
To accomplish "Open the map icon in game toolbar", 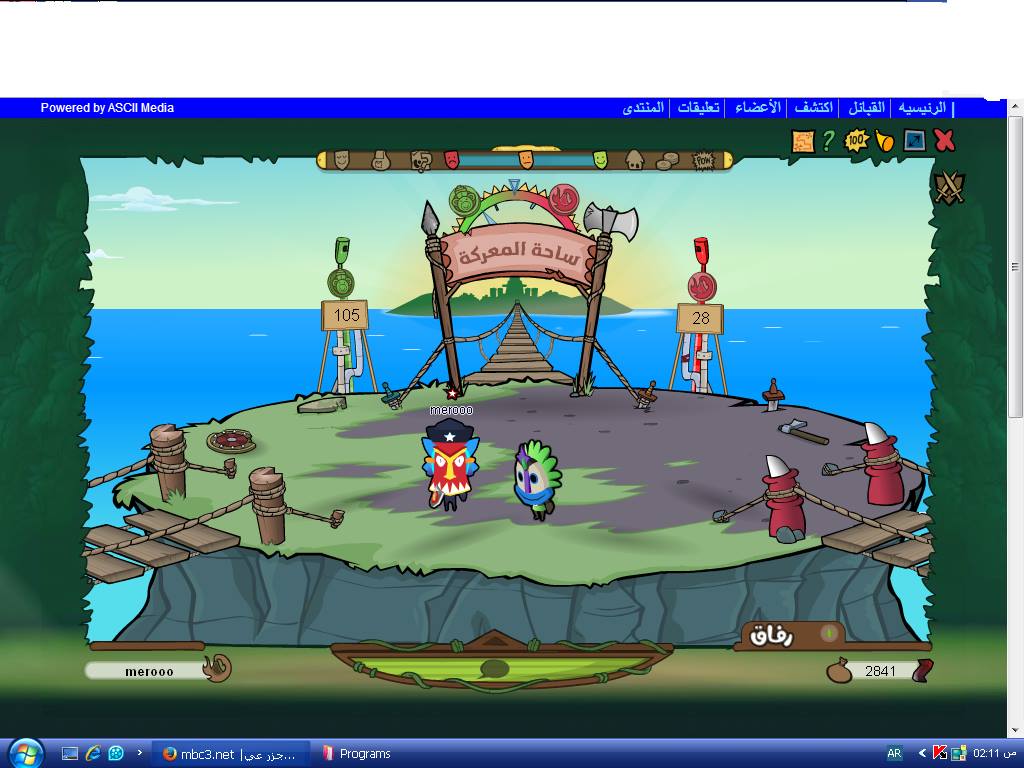I will coord(803,140).
